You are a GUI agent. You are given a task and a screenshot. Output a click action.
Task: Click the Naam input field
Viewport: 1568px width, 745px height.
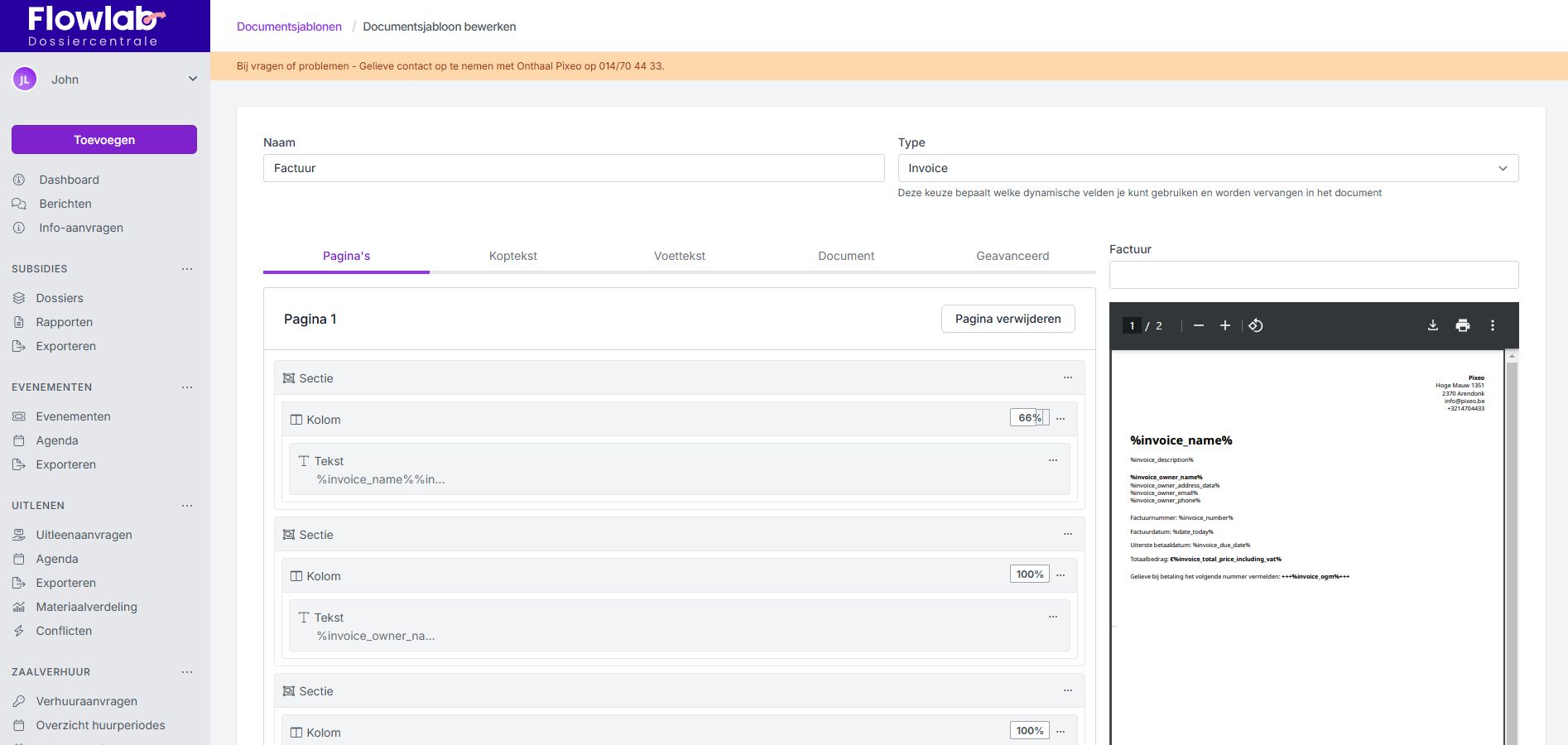574,168
